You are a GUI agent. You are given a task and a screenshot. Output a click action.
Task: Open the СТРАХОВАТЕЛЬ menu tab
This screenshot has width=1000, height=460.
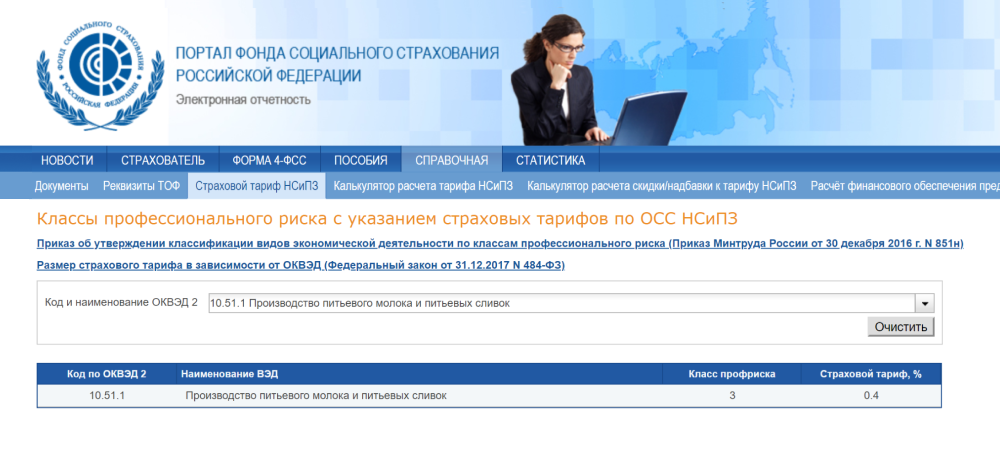(x=163, y=160)
